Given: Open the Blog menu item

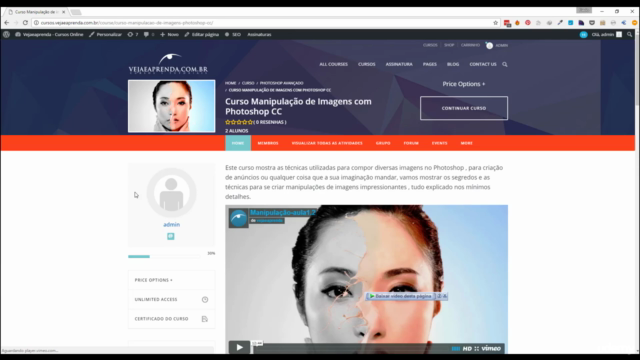Looking at the screenshot, I should click(x=453, y=64).
